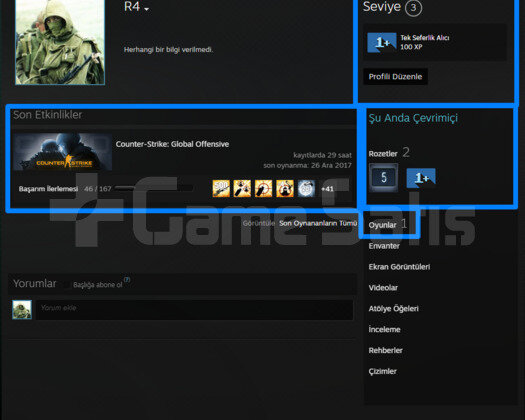Screen dimensions: 525x420
Task: Click the Yorum ekle comment field
Action: click(195, 310)
